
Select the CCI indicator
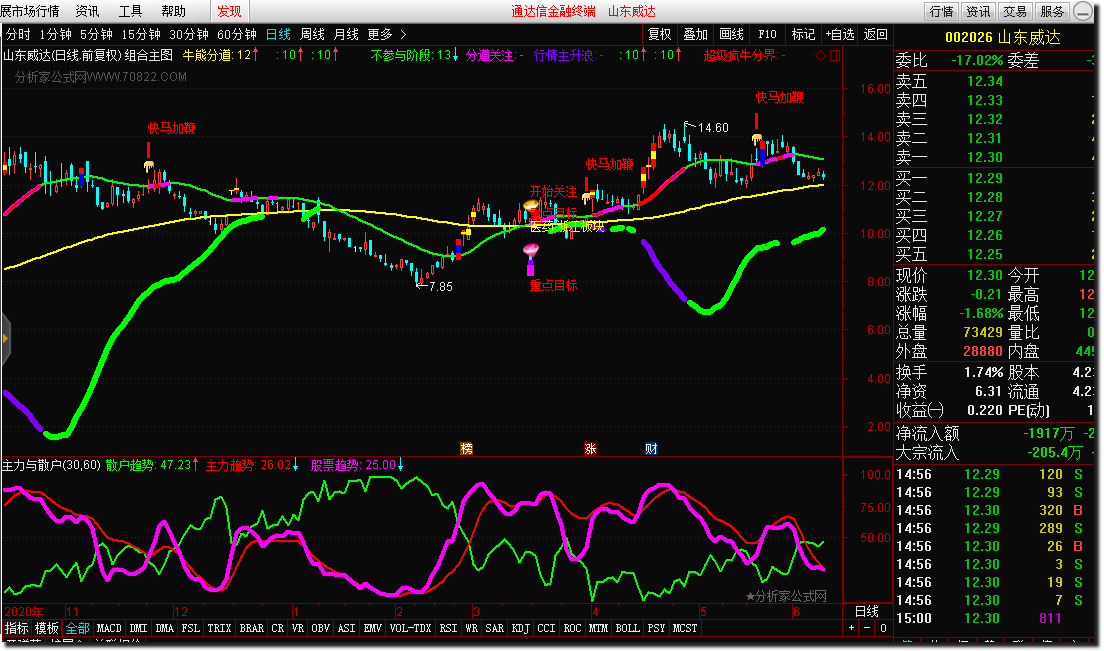[x=546, y=628]
